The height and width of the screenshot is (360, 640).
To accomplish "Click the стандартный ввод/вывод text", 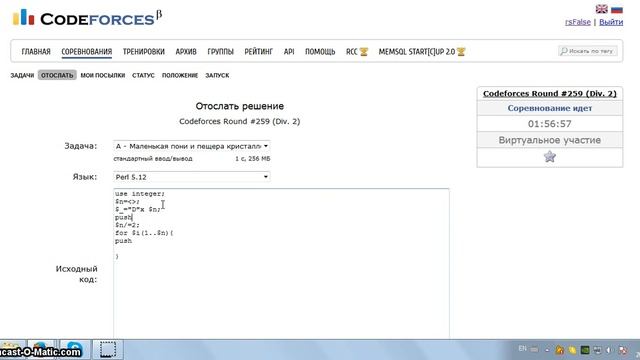I will (153, 159).
